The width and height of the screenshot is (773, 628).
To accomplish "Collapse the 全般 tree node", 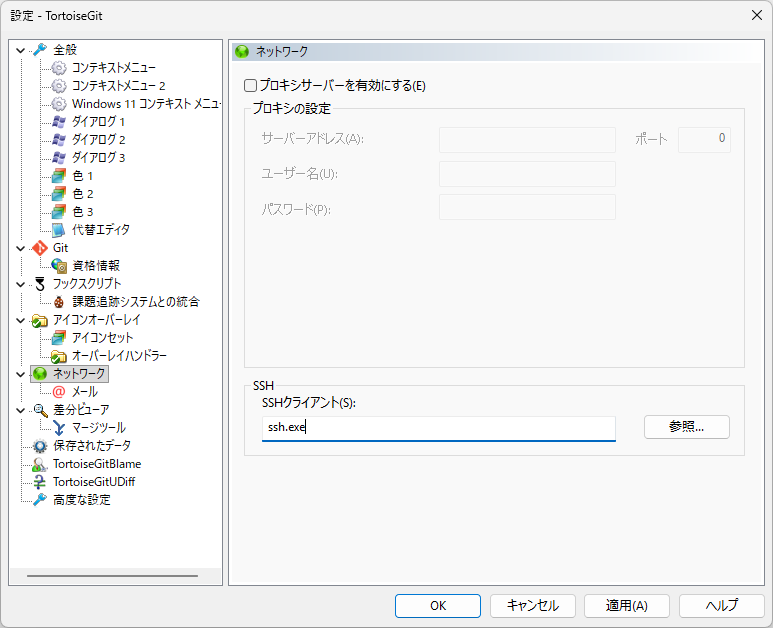I will (x=20, y=50).
